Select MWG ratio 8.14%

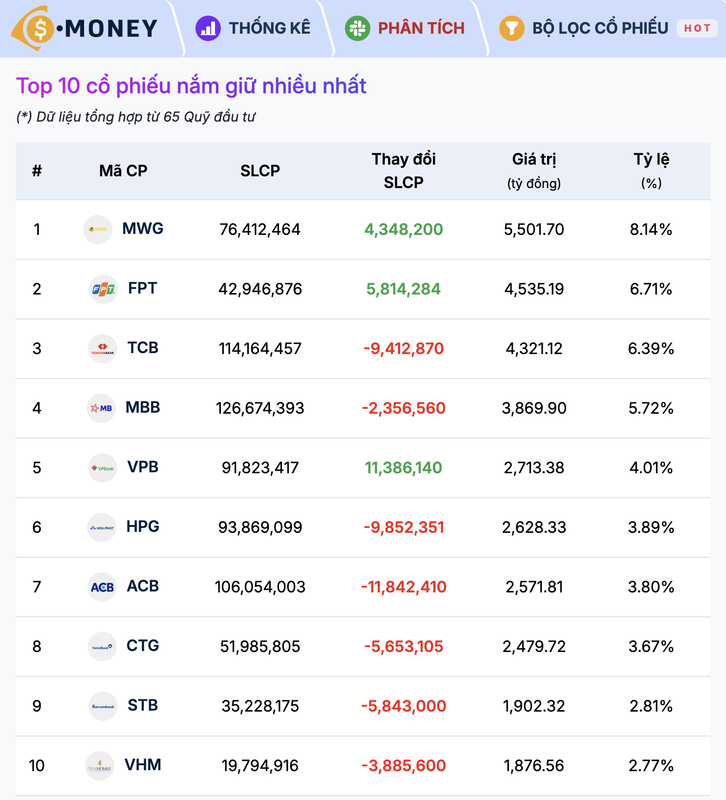tap(652, 230)
